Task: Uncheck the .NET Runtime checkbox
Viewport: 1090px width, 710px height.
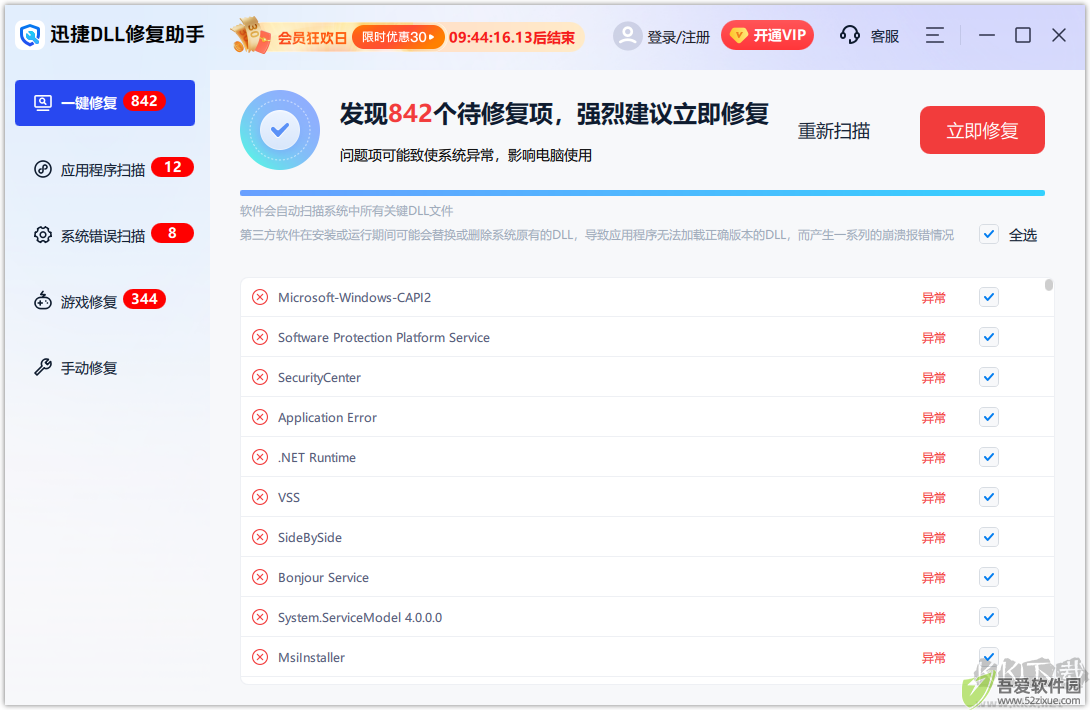Action: point(989,458)
